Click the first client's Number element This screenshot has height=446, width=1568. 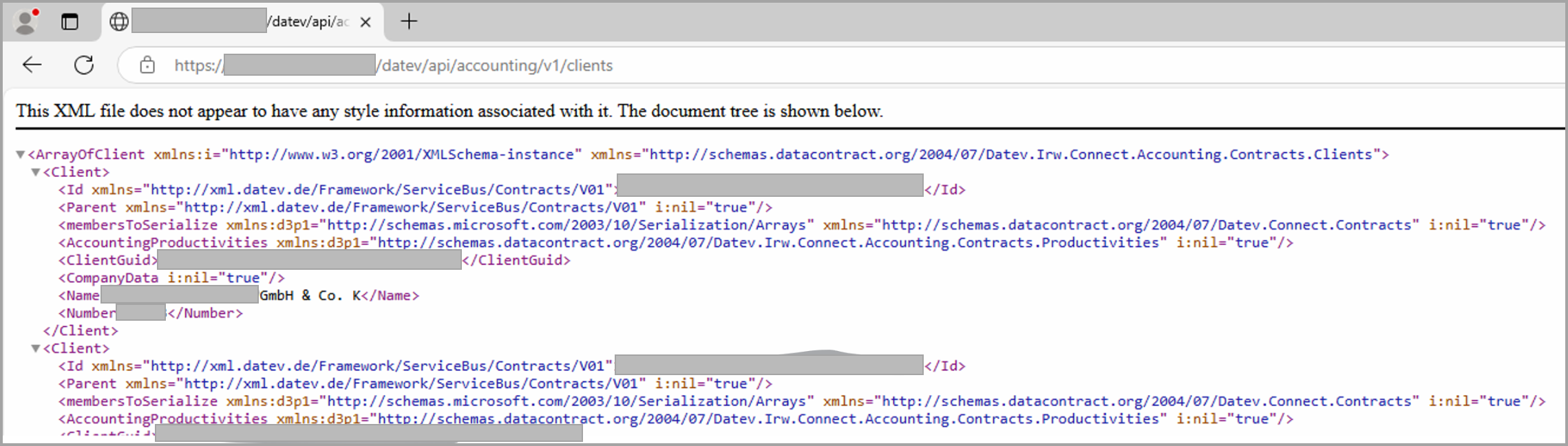tap(87, 314)
